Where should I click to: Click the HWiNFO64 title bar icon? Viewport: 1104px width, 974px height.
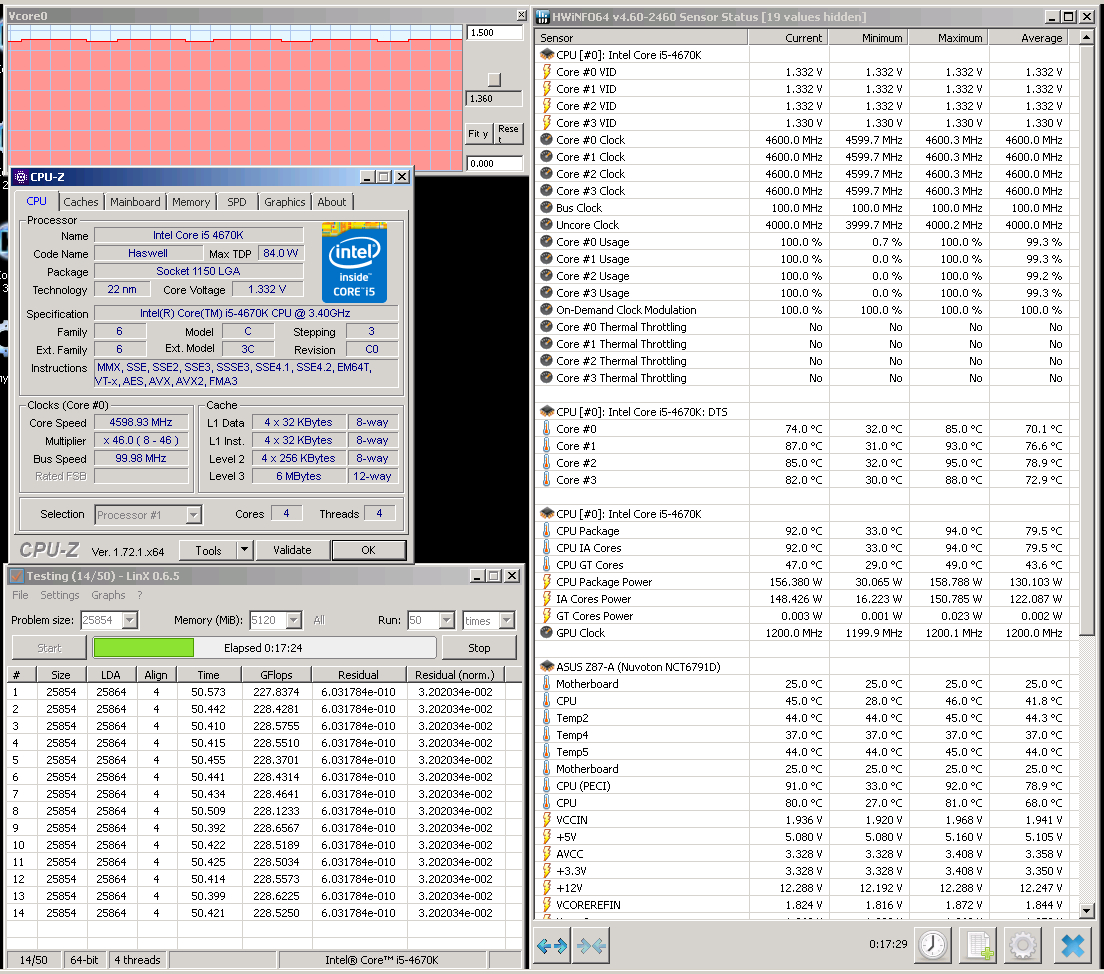tap(543, 16)
